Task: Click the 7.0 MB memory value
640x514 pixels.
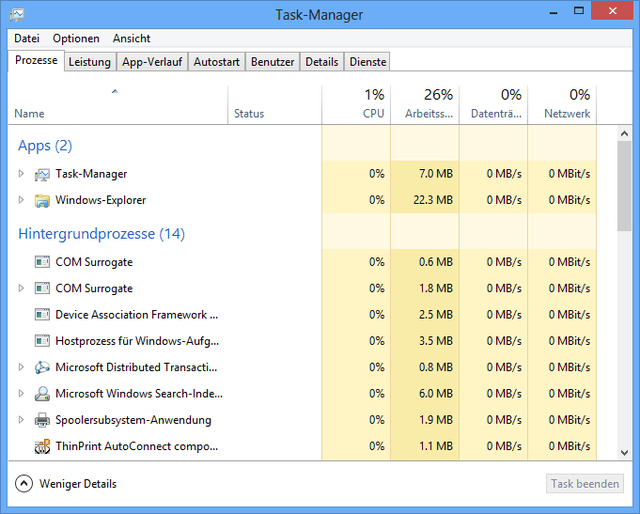Action: tap(436, 174)
